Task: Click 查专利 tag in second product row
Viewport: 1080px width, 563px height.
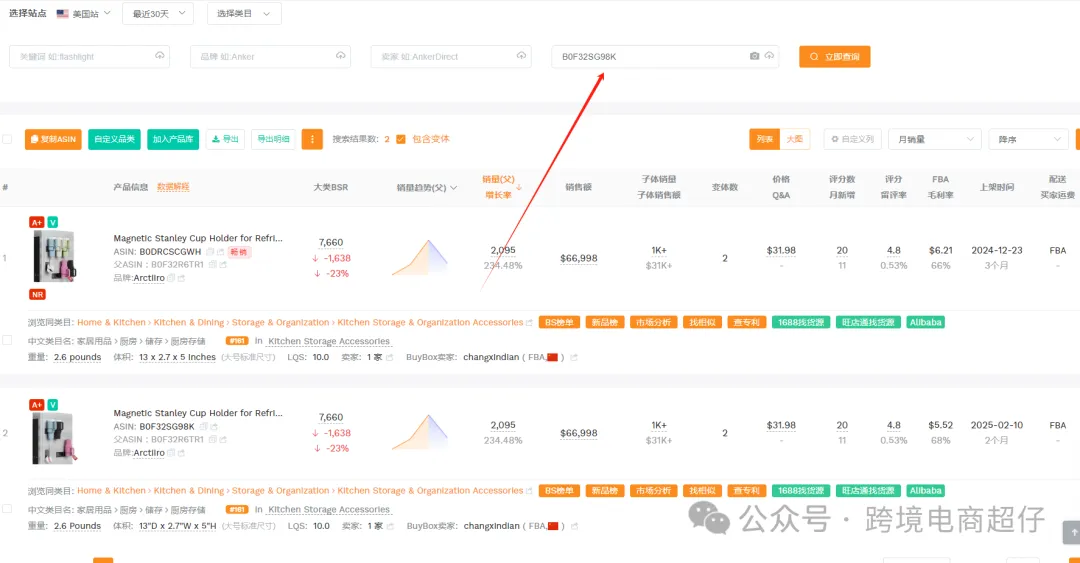Action: (x=747, y=491)
